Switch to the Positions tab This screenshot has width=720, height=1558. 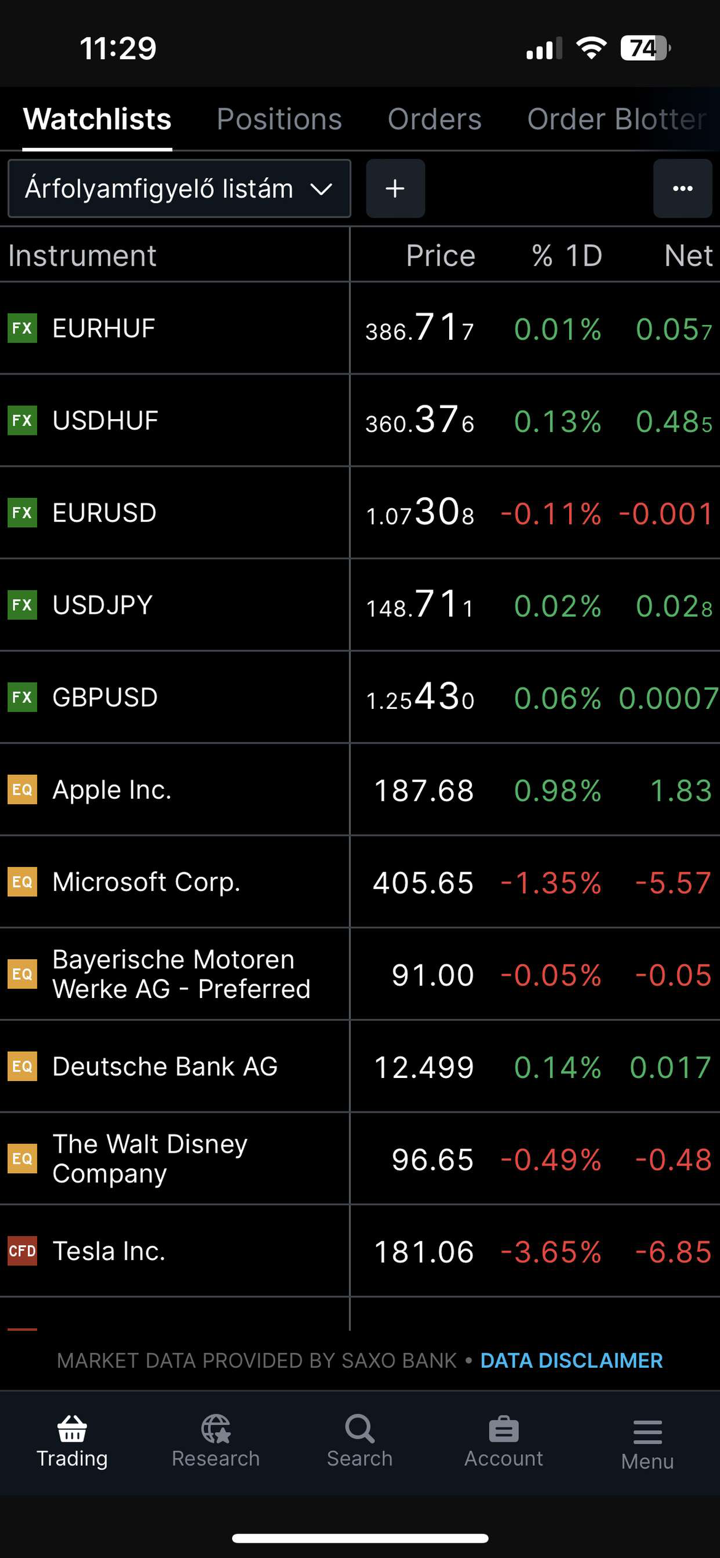click(279, 119)
